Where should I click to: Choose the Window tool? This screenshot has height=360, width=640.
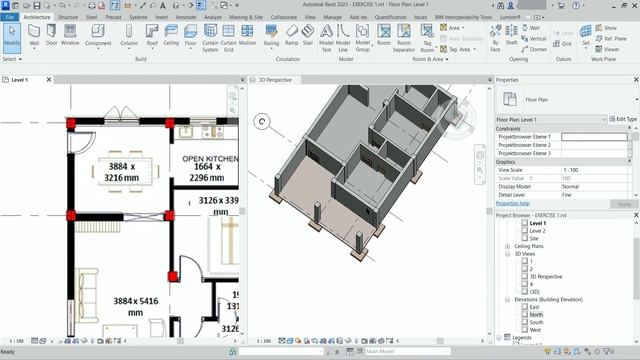tap(70, 35)
